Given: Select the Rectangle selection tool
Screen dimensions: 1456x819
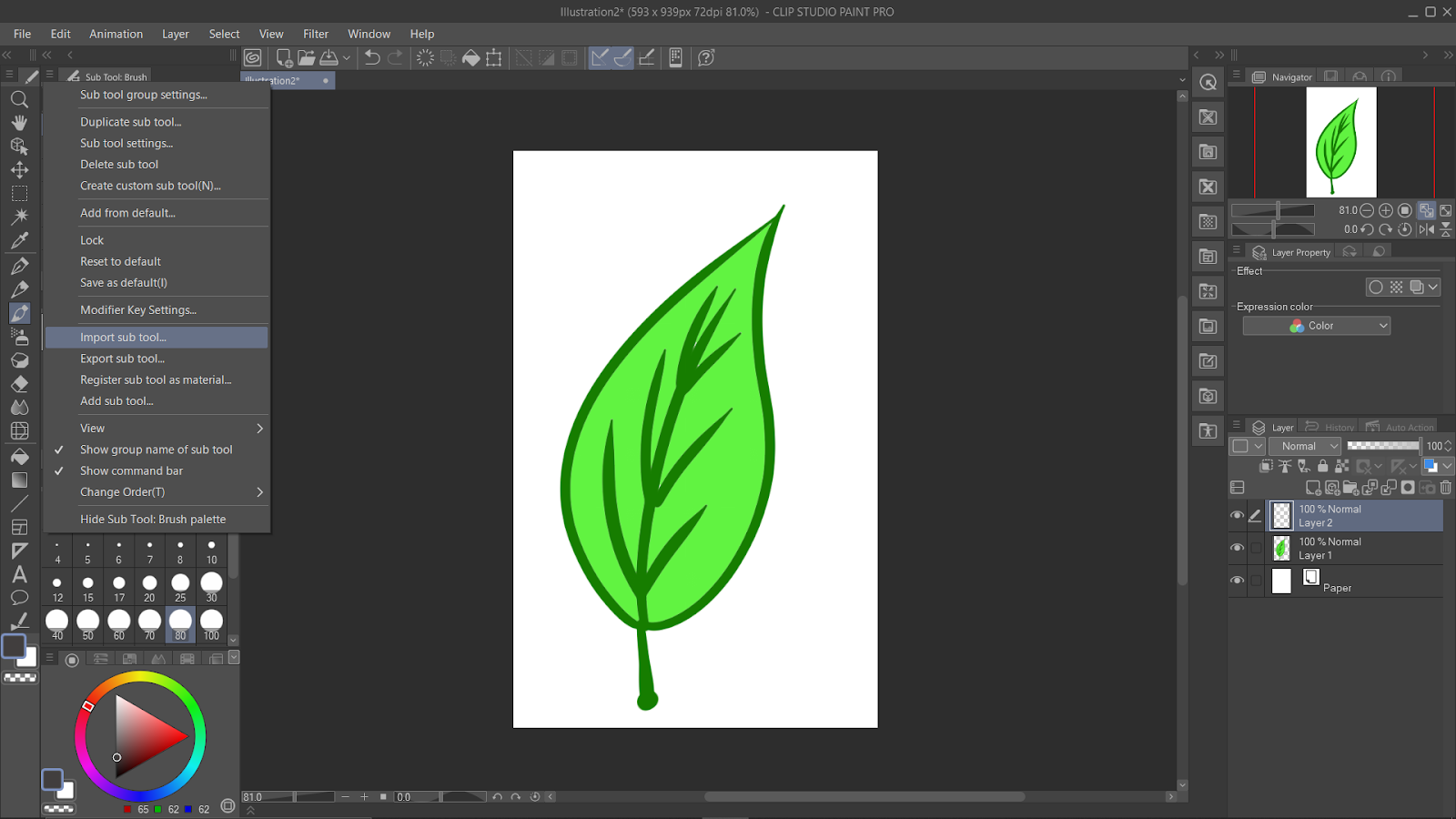Looking at the screenshot, I should 19,194.
